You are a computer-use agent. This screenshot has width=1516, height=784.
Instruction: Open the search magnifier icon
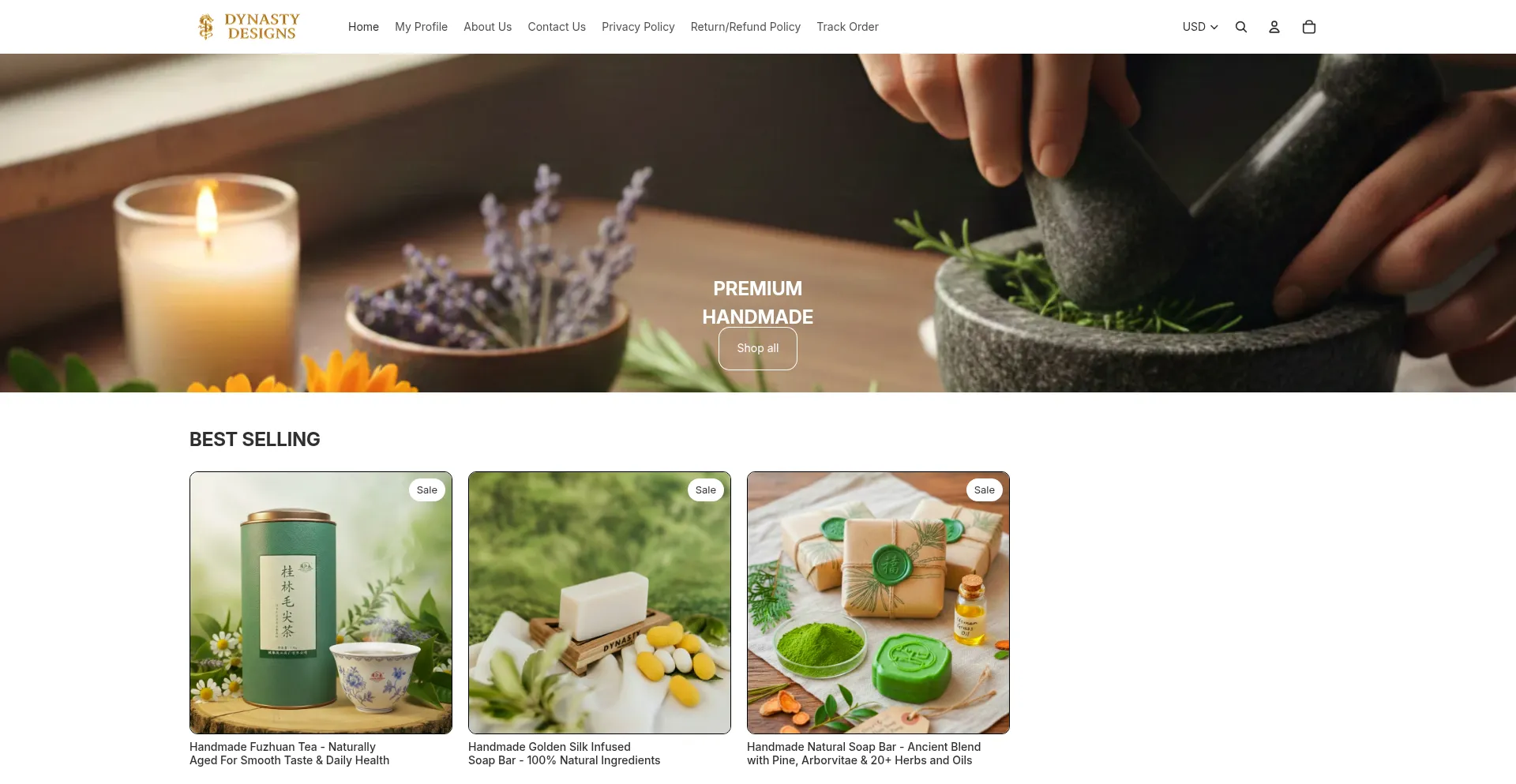tap(1241, 27)
